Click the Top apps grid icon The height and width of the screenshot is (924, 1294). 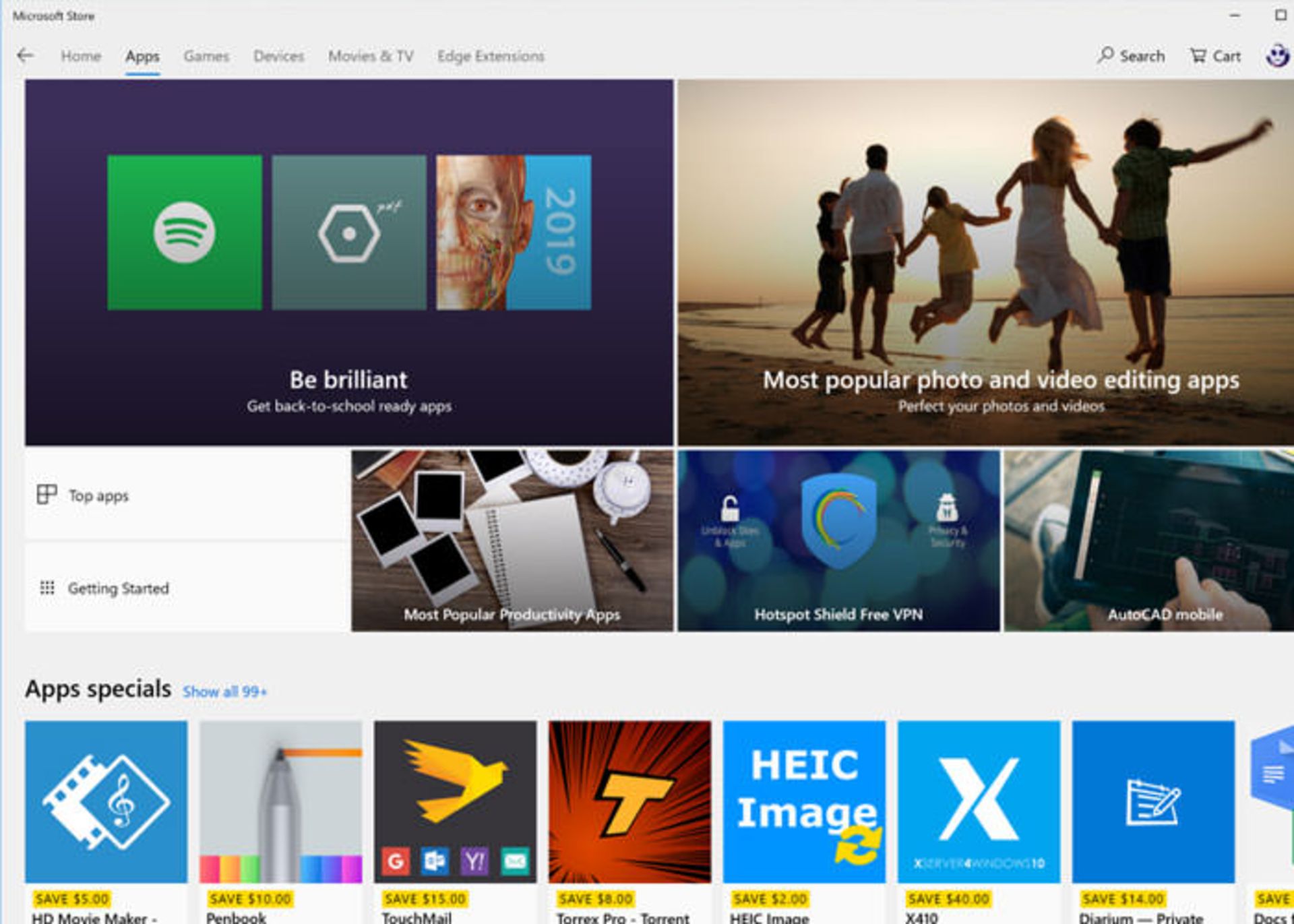coord(47,495)
